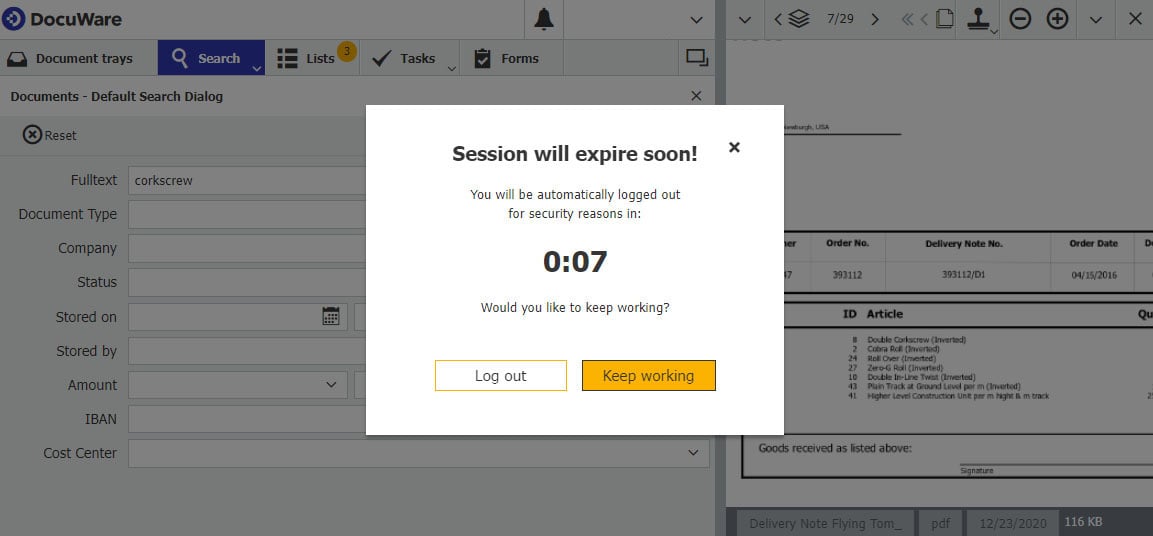Screen dimensions: 1153x536
Task: Zoom in with the plus icon
Action: click(1057, 19)
